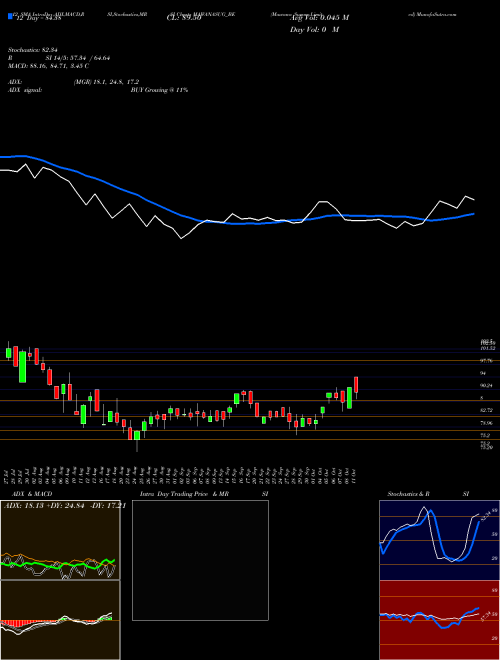Screen dimensions: 500x660
Task: Open the red RSI mini chart
Action: pos(439,620)
